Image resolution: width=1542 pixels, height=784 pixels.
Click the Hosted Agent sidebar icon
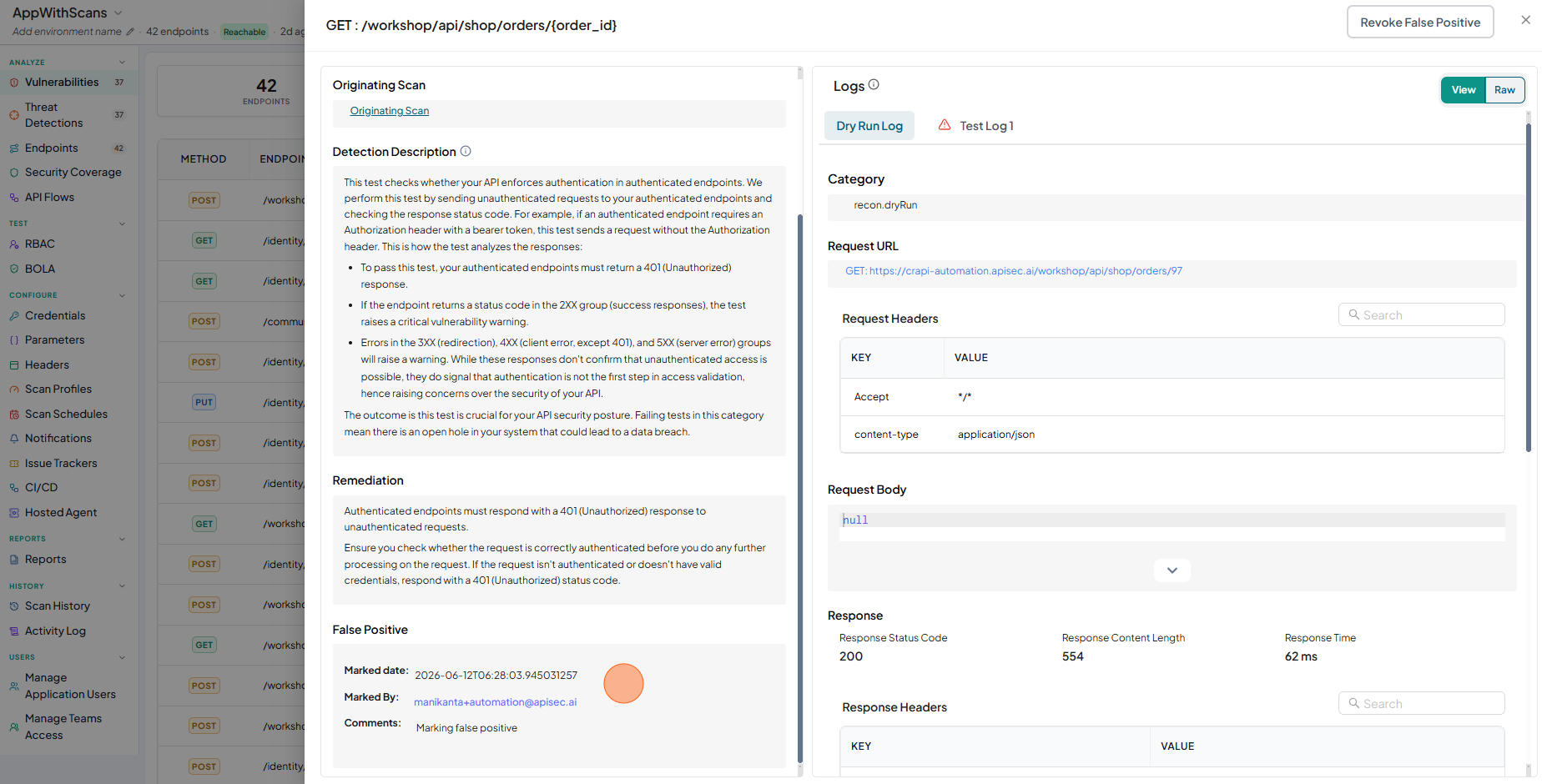point(14,513)
